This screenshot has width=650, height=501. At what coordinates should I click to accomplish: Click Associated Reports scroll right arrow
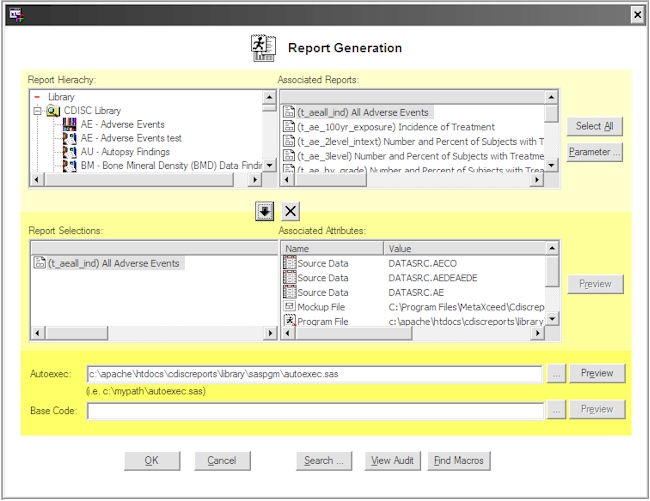click(x=537, y=179)
